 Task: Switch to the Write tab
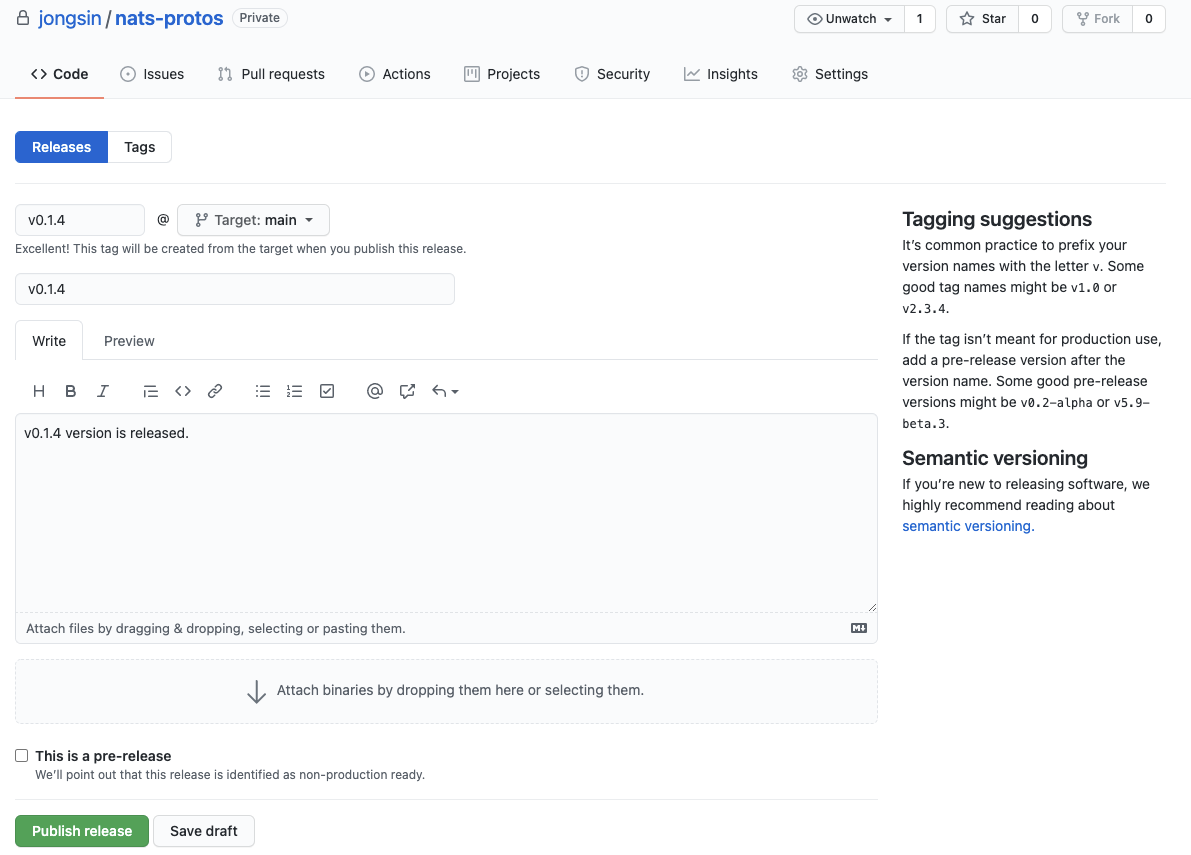point(49,341)
